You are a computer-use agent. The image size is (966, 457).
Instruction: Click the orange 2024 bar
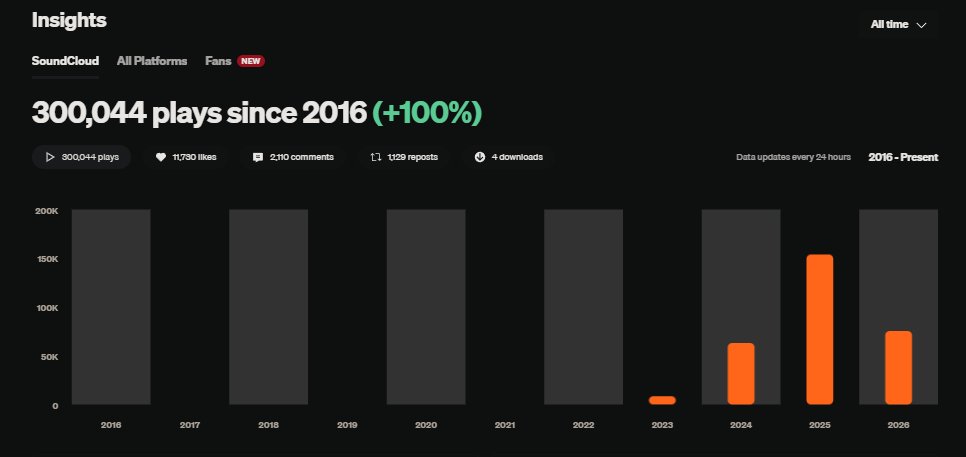pos(741,374)
